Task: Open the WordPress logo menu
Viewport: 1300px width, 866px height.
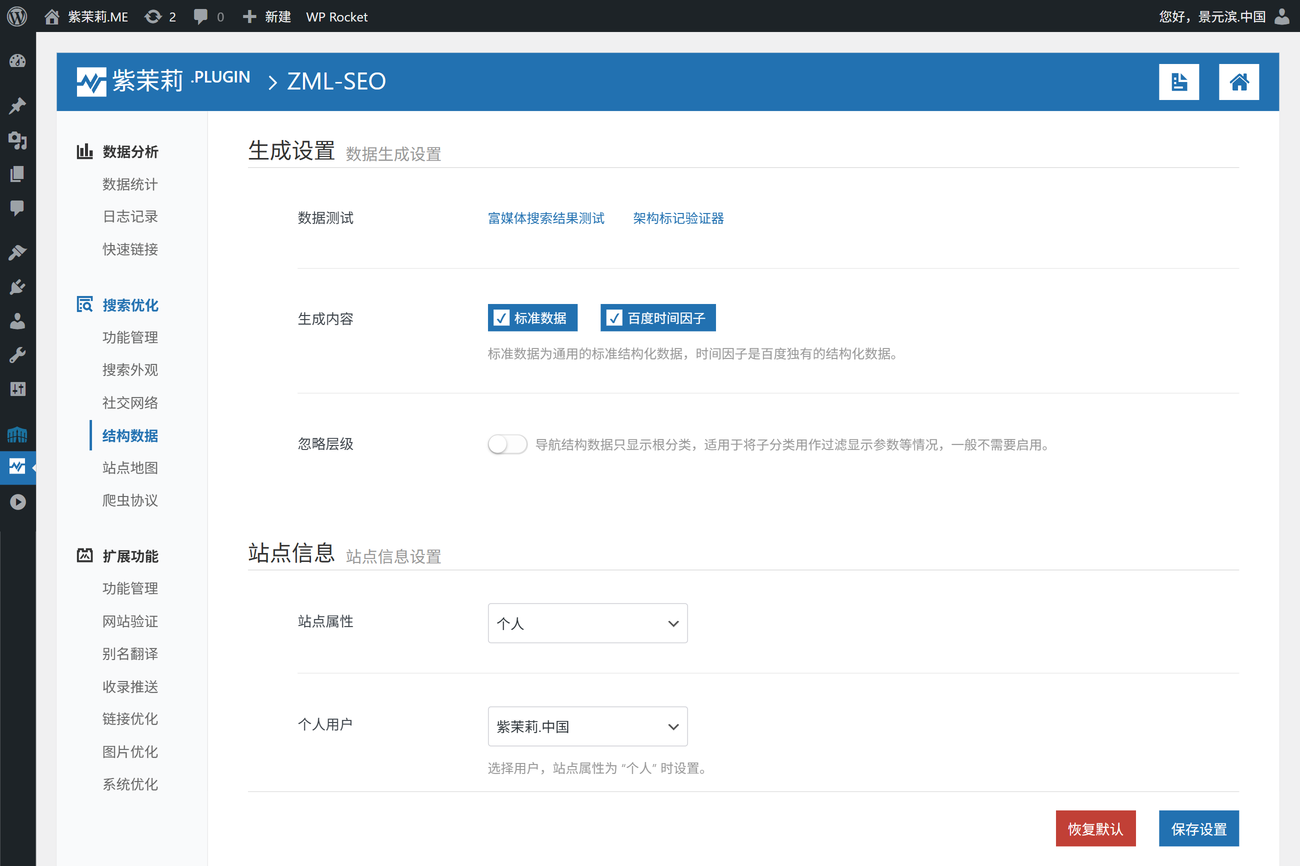Action: pos(17,16)
